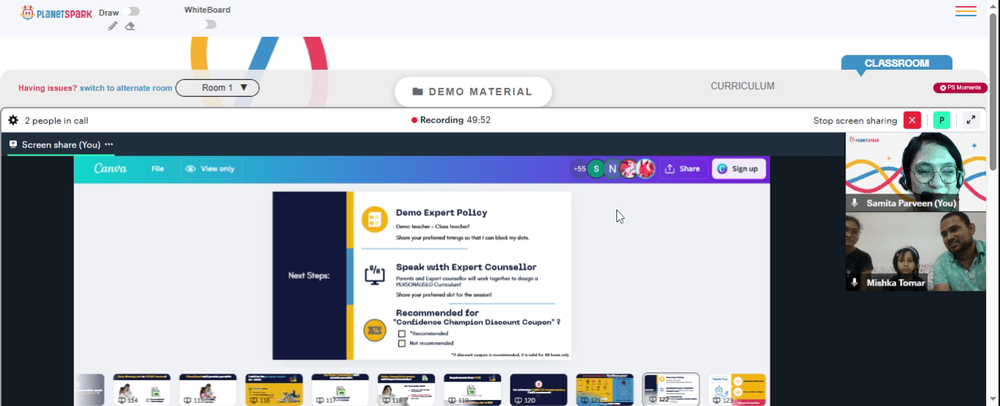Image resolution: width=1000 pixels, height=406 pixels.
Task: Click the Expert Counsellor monitor icon
Action: (x=374, y=275)
